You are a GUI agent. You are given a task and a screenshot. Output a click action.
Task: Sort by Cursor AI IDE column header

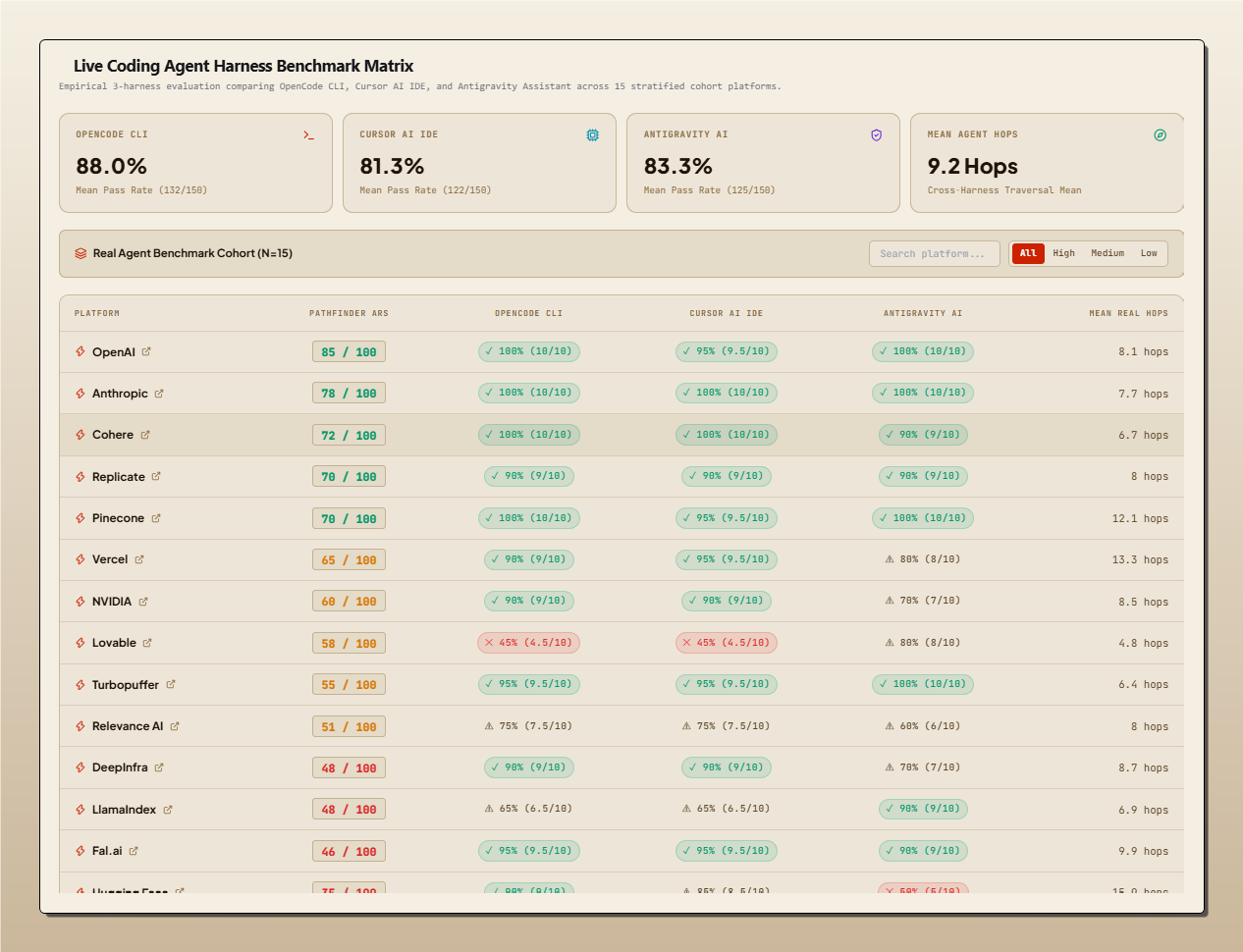(726, 313)
